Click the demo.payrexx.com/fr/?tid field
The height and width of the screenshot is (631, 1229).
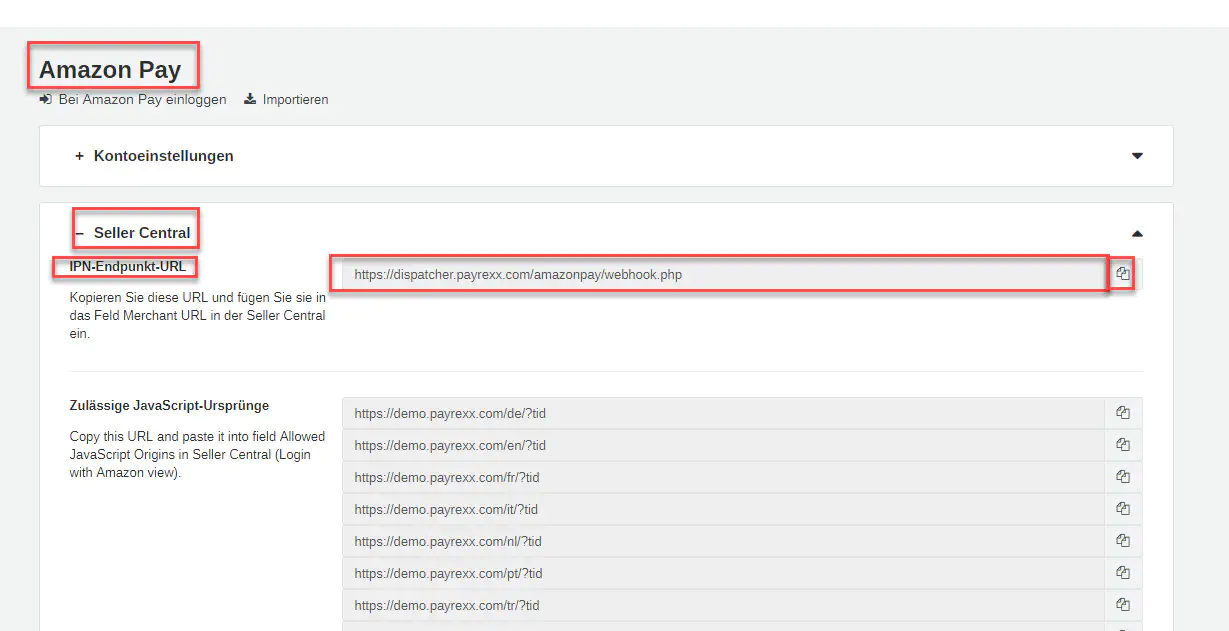[x=722, y=477]
